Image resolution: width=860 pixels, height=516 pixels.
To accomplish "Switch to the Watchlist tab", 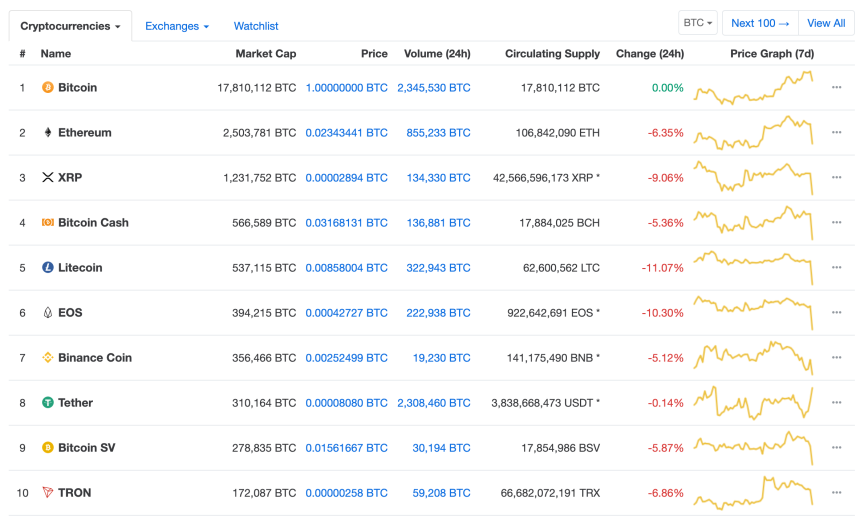I will pyautogui.click(x=256, y=26).
